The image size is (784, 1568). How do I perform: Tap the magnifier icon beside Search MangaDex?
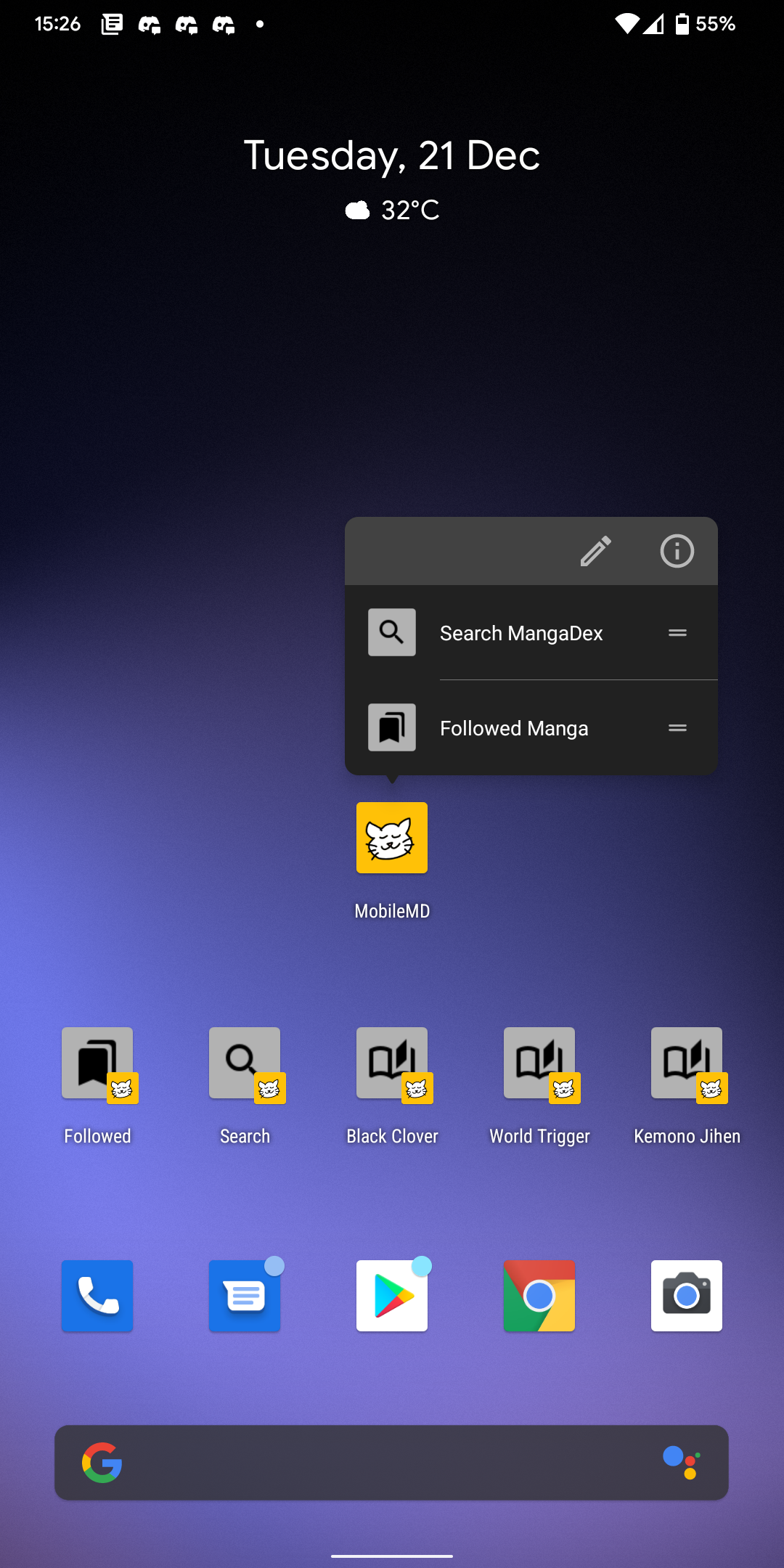tap(392, 632)
